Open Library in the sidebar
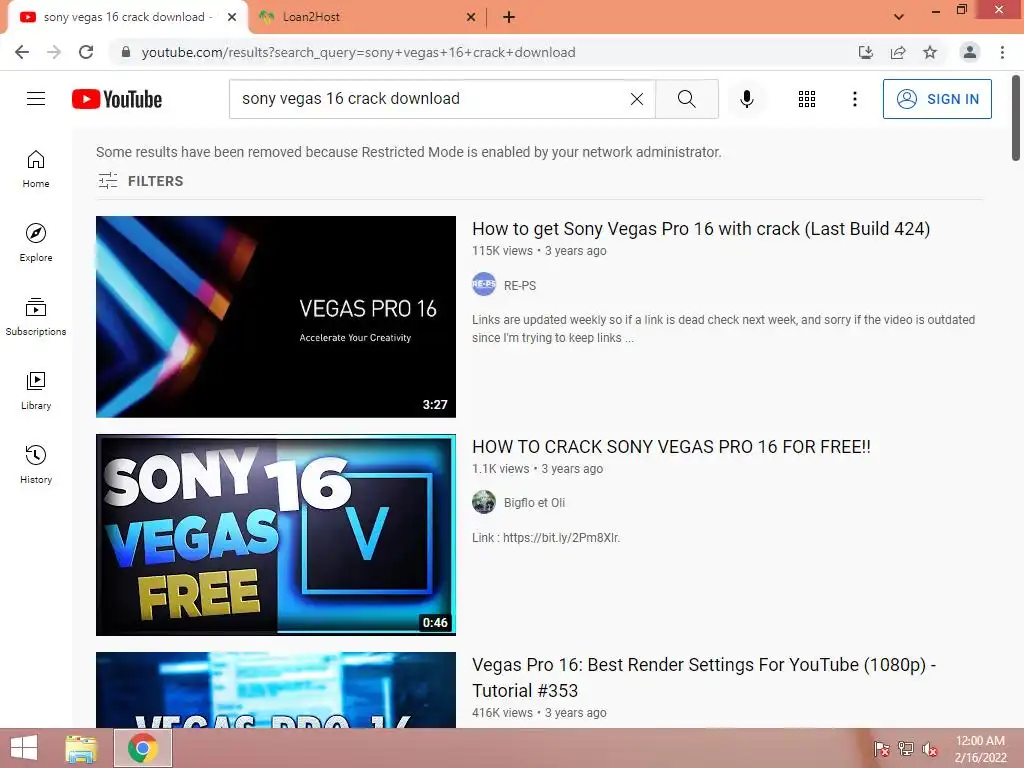The image size is (1024, 768). (x=36, y=391)
